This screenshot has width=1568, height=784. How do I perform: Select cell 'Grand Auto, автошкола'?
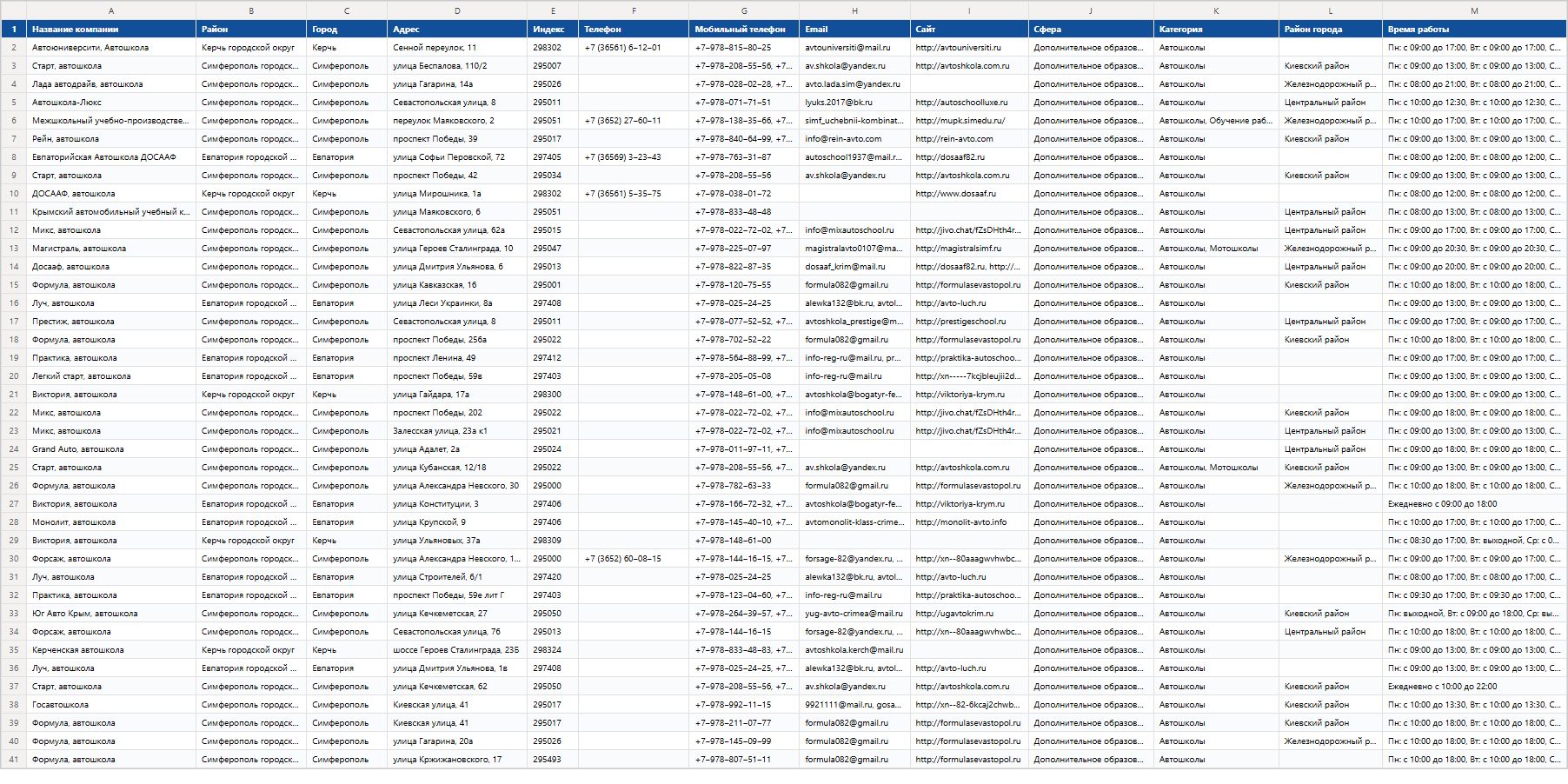(111, 449)
